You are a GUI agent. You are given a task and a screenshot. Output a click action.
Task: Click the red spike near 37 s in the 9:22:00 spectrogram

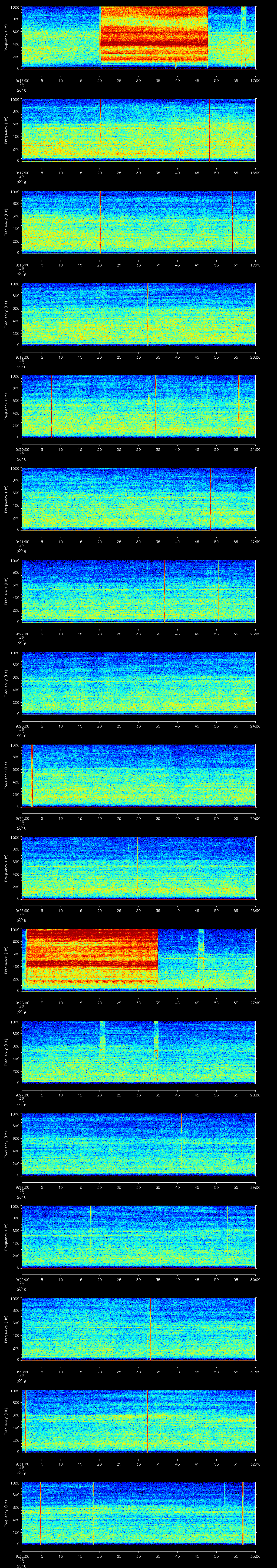164,590
